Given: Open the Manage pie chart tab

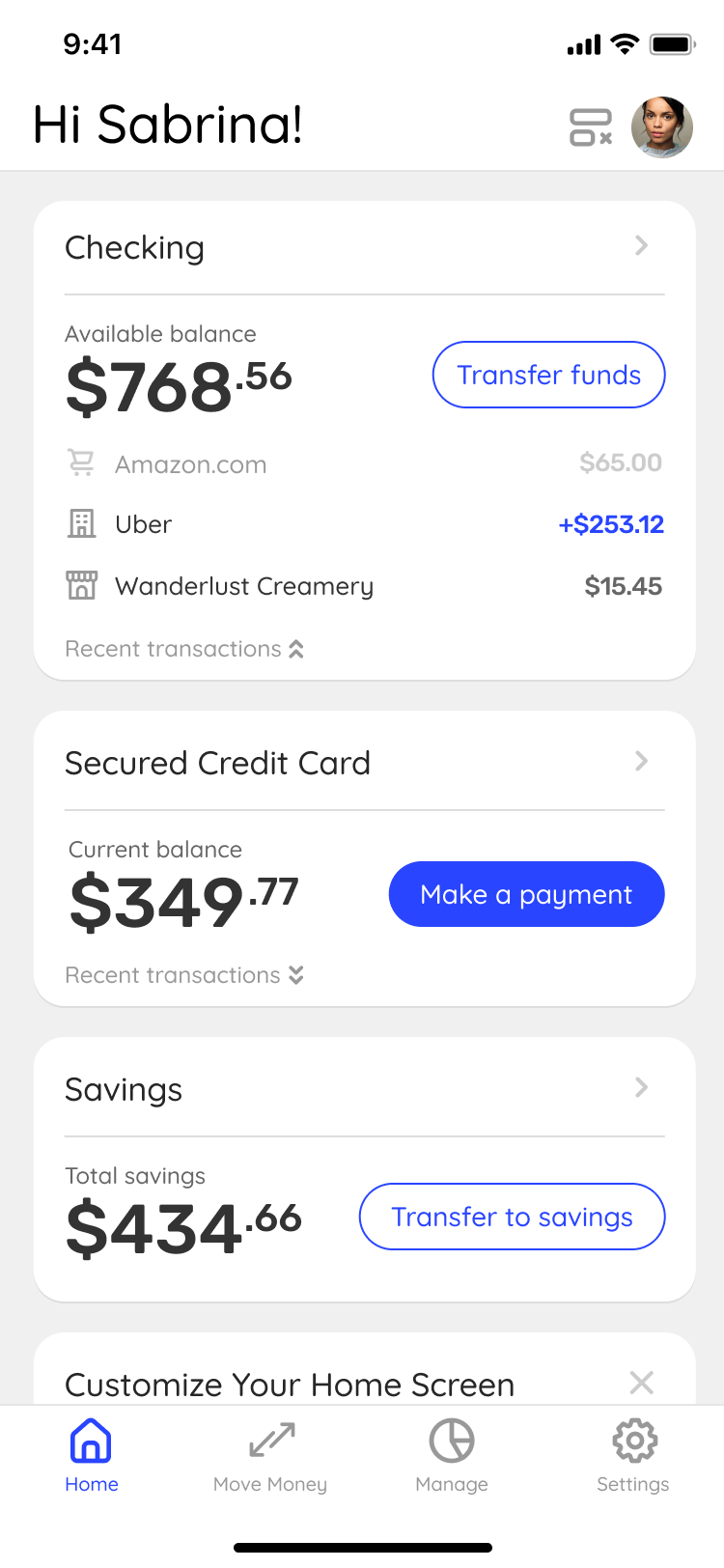Looking at the screenshot, I should click(452, 1455).
